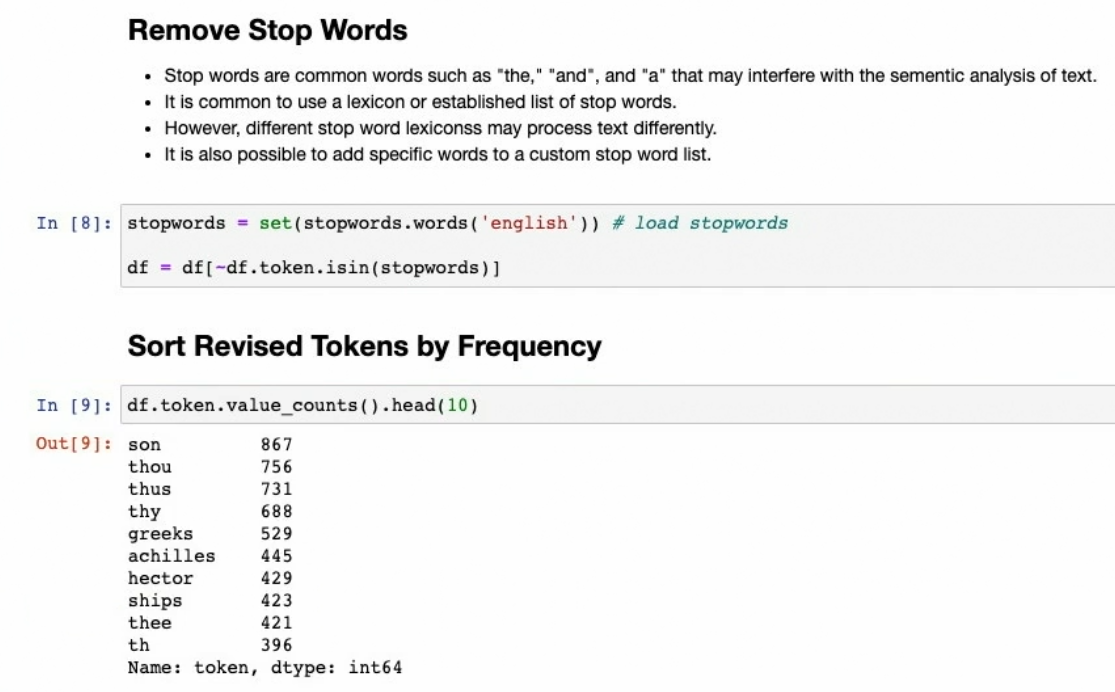Screen dimensions: 1115x692
Task: Place cursor in the df.token.isin(stopwords) line
Action: (314, 268)
